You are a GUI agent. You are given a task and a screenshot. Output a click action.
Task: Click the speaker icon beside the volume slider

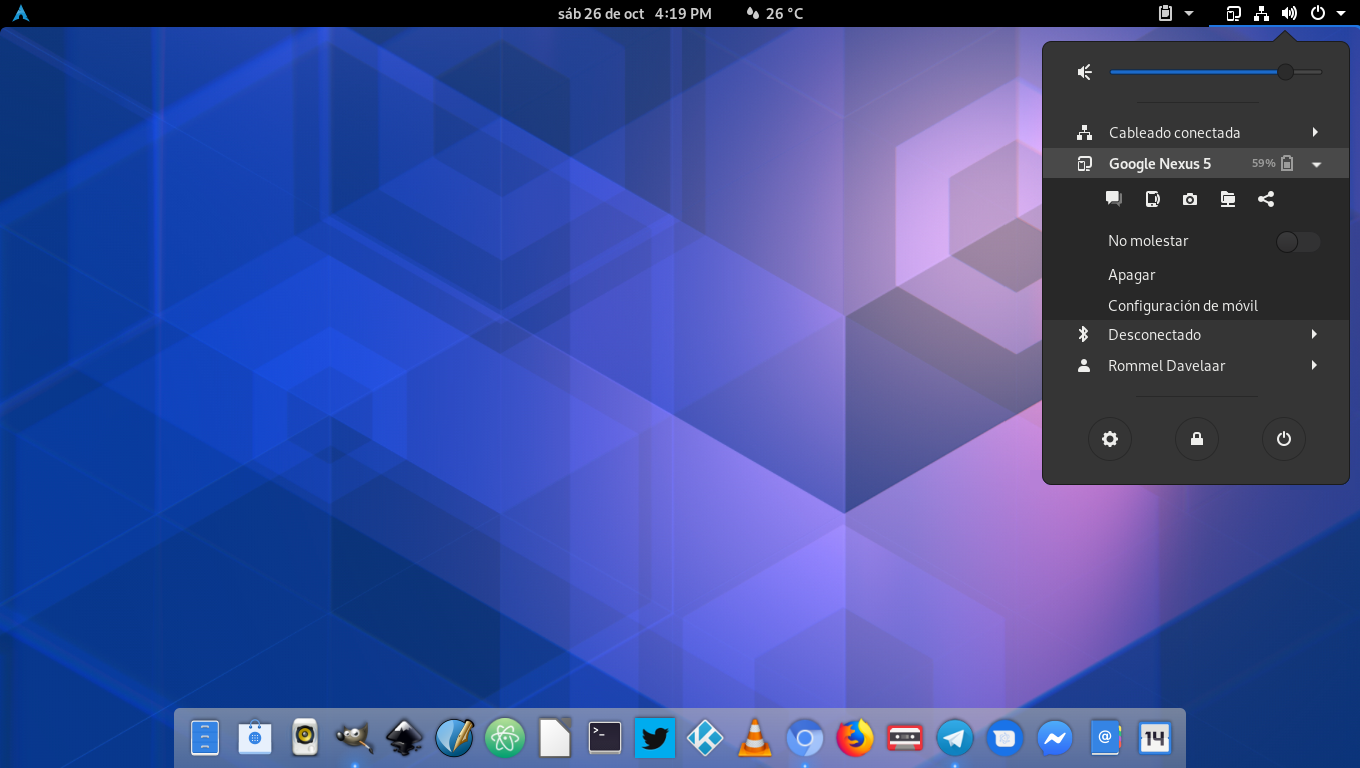click(x=1084, y=72)
